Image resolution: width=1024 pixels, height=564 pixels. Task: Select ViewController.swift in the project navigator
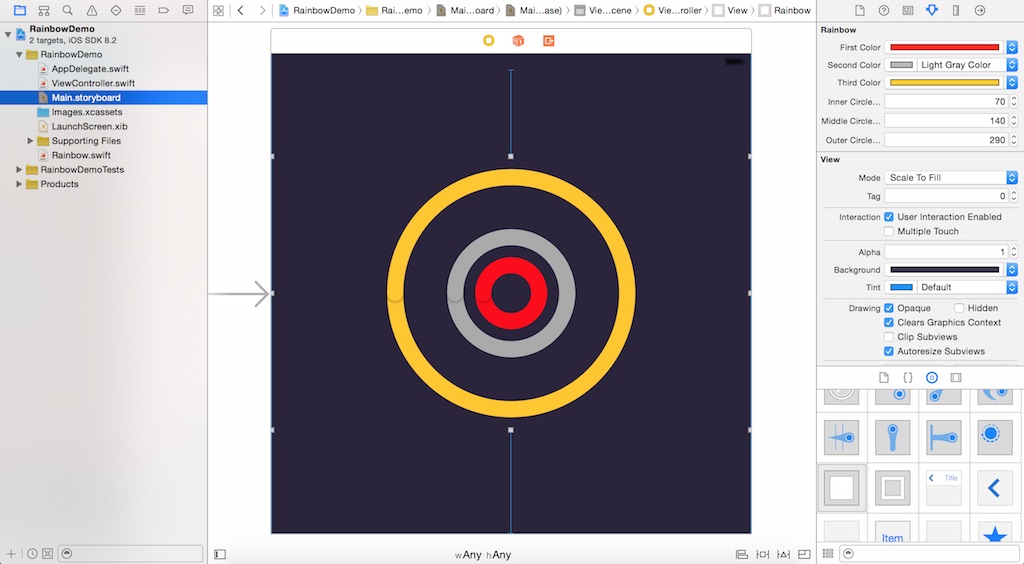tap(92, 83)
